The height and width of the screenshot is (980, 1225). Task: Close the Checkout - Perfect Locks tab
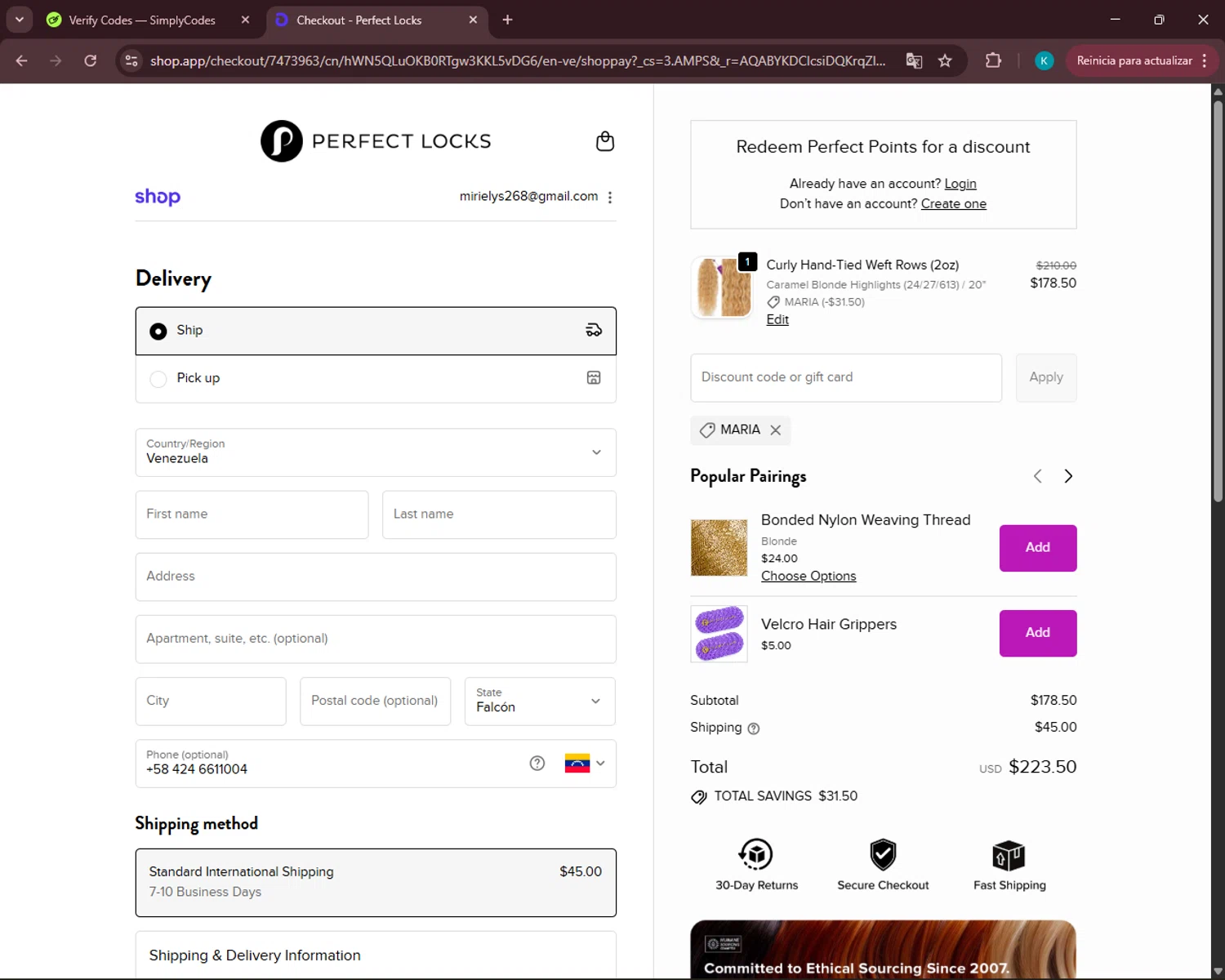pos(473,20)
